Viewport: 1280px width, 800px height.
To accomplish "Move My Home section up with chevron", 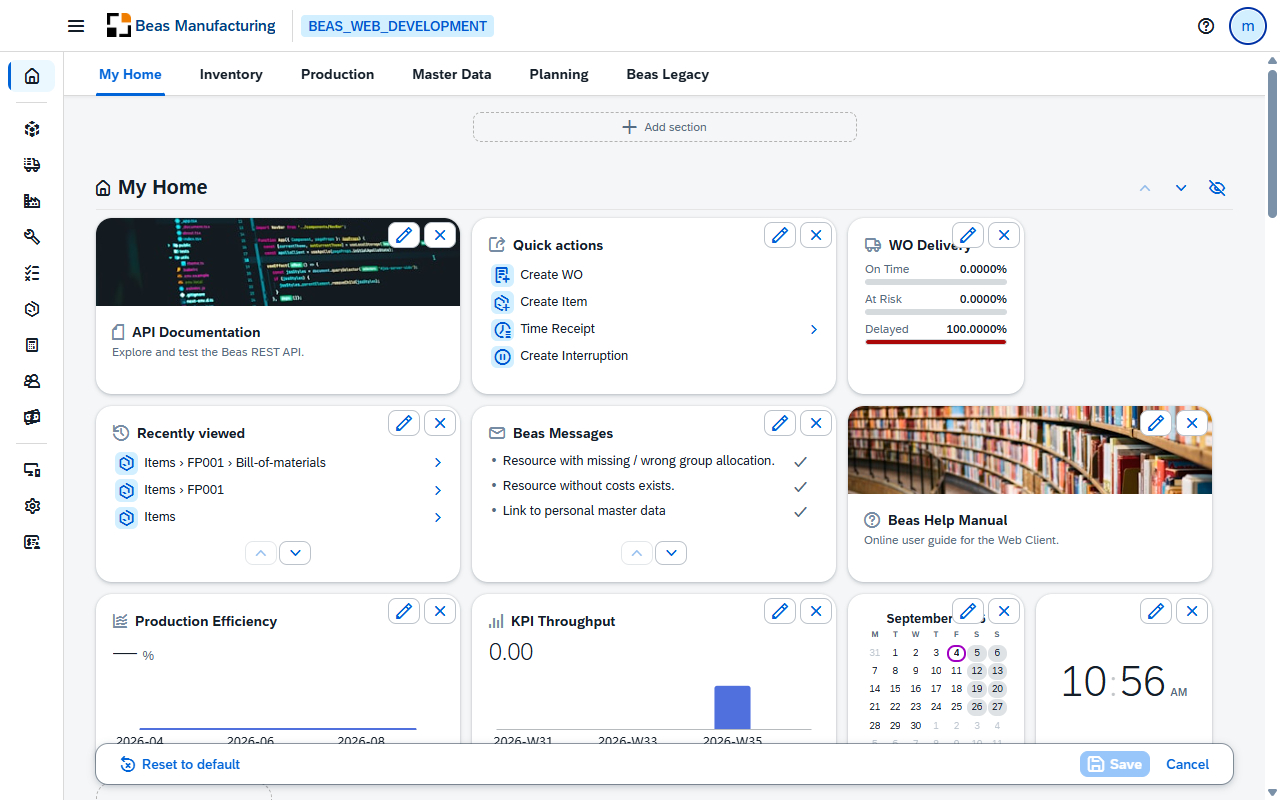I will [1145, 188].
